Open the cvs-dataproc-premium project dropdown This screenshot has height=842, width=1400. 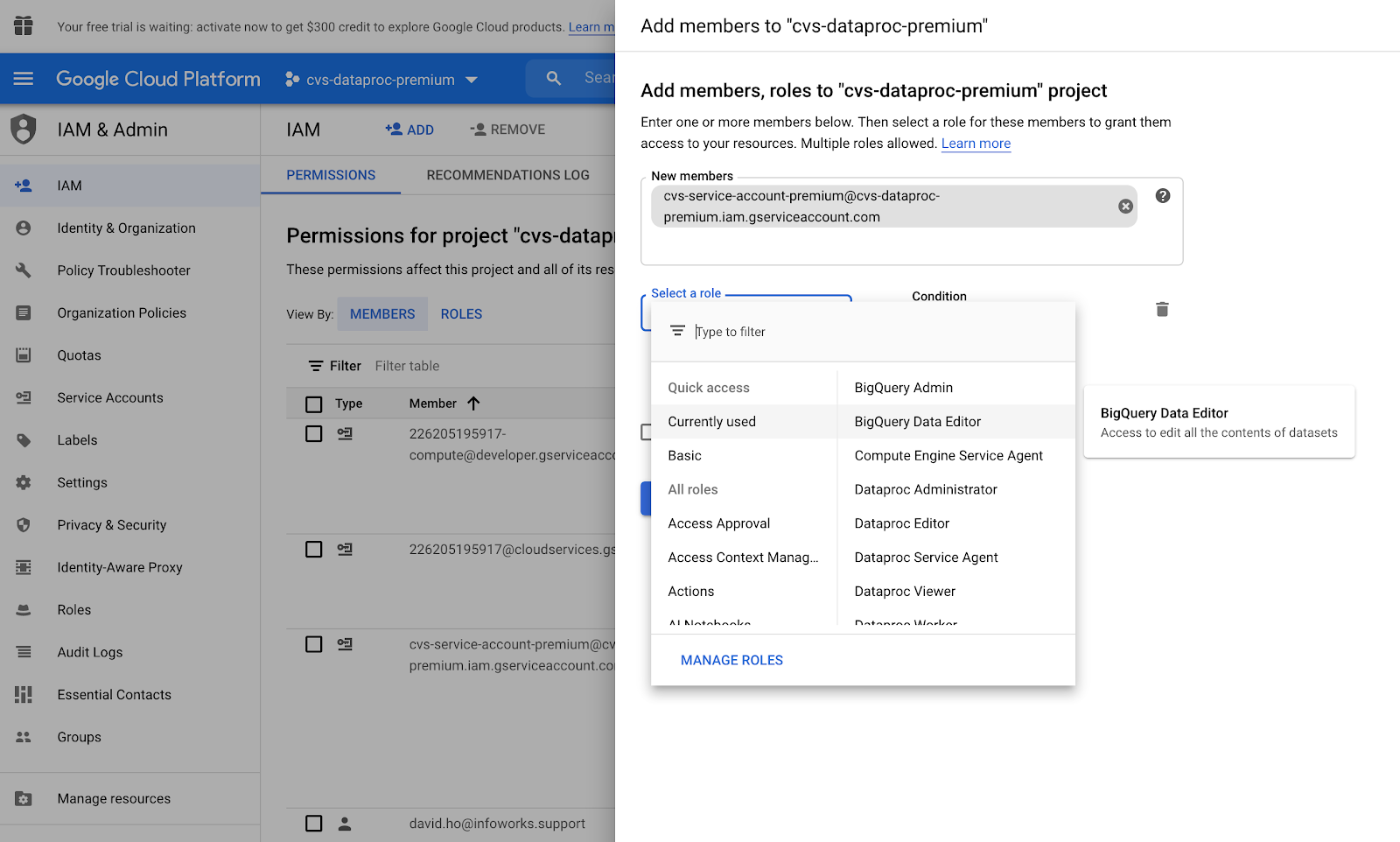381,80
